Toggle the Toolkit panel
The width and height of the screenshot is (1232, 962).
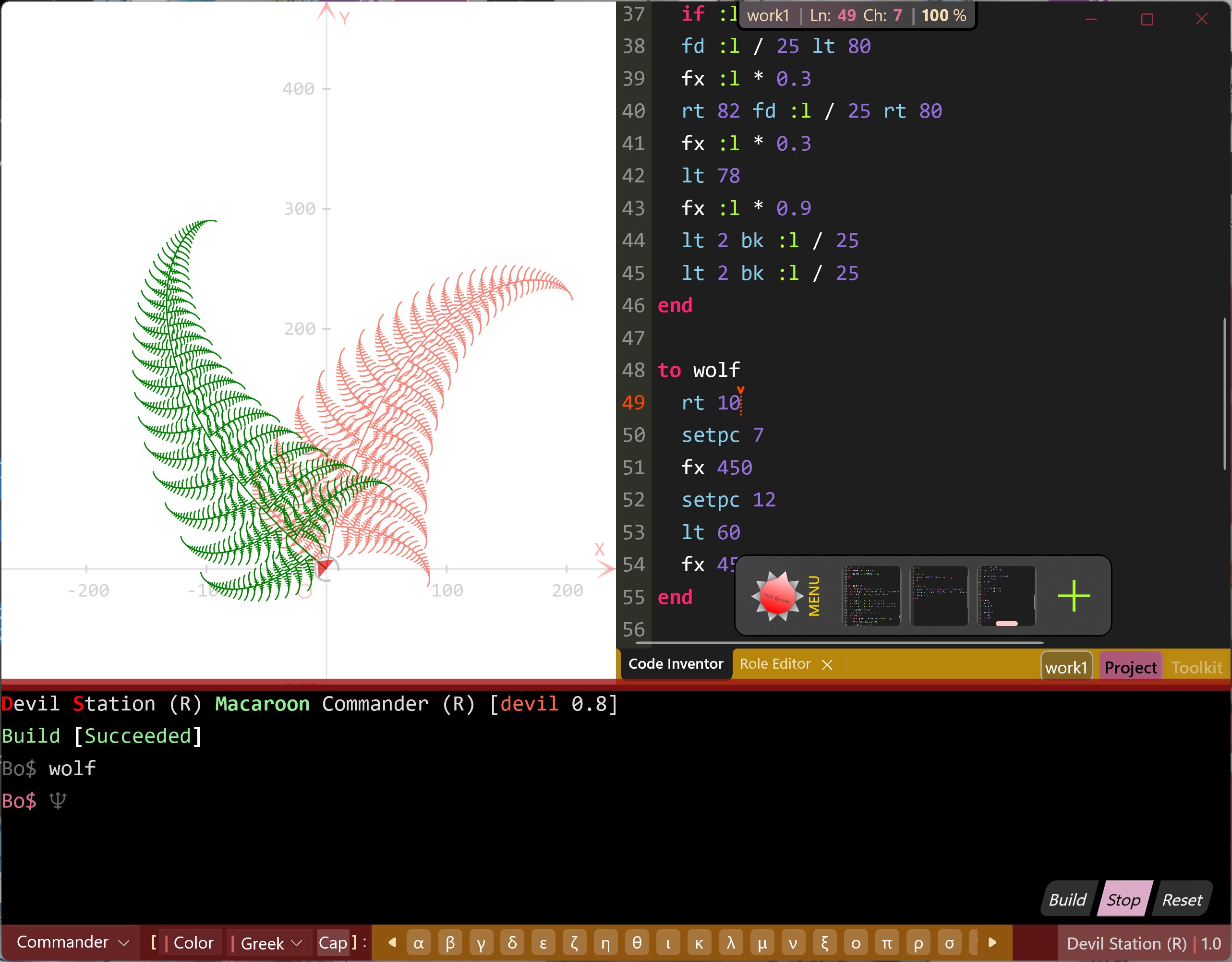click(1196, 668)
